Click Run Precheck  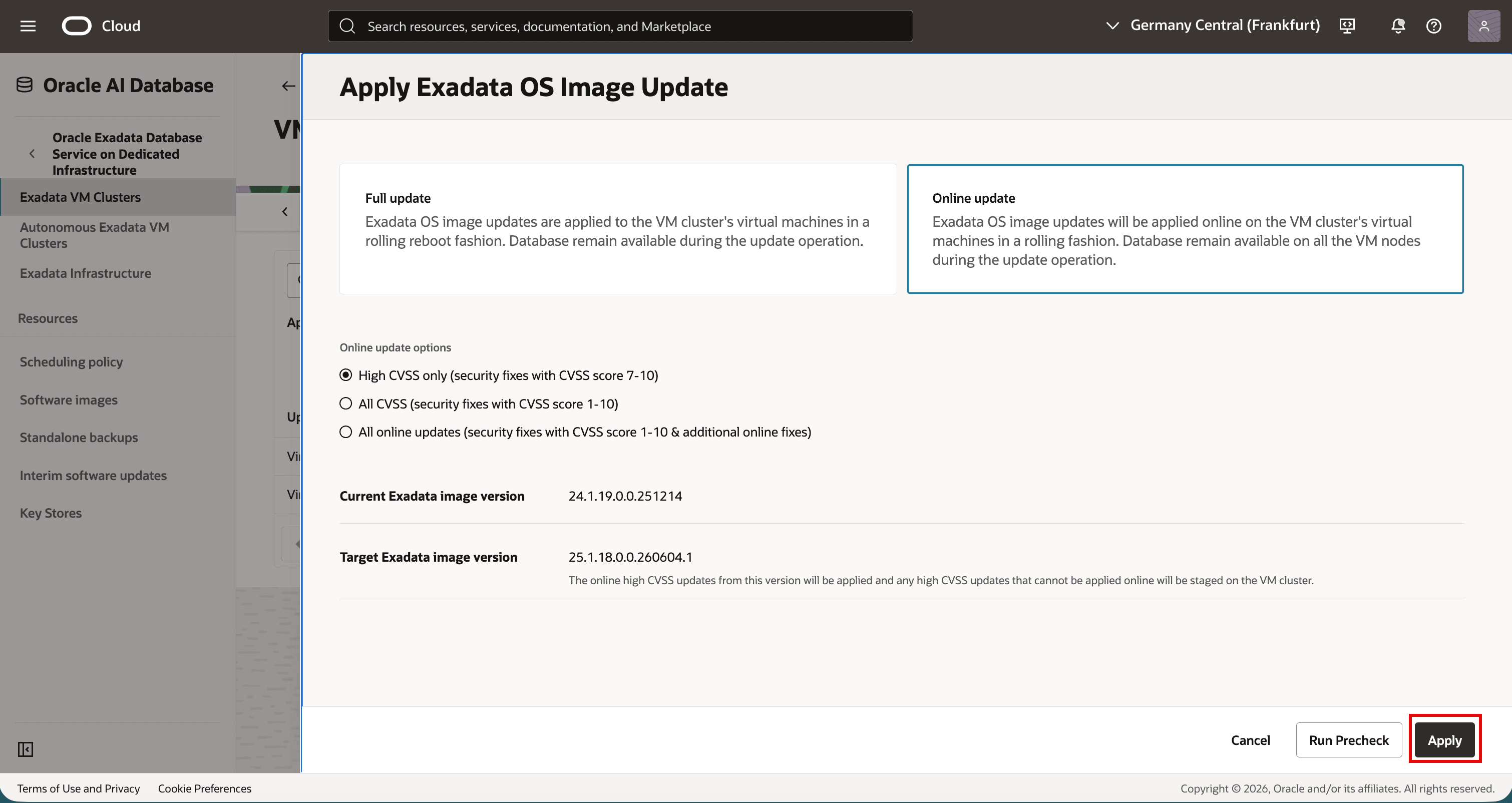1348,739
